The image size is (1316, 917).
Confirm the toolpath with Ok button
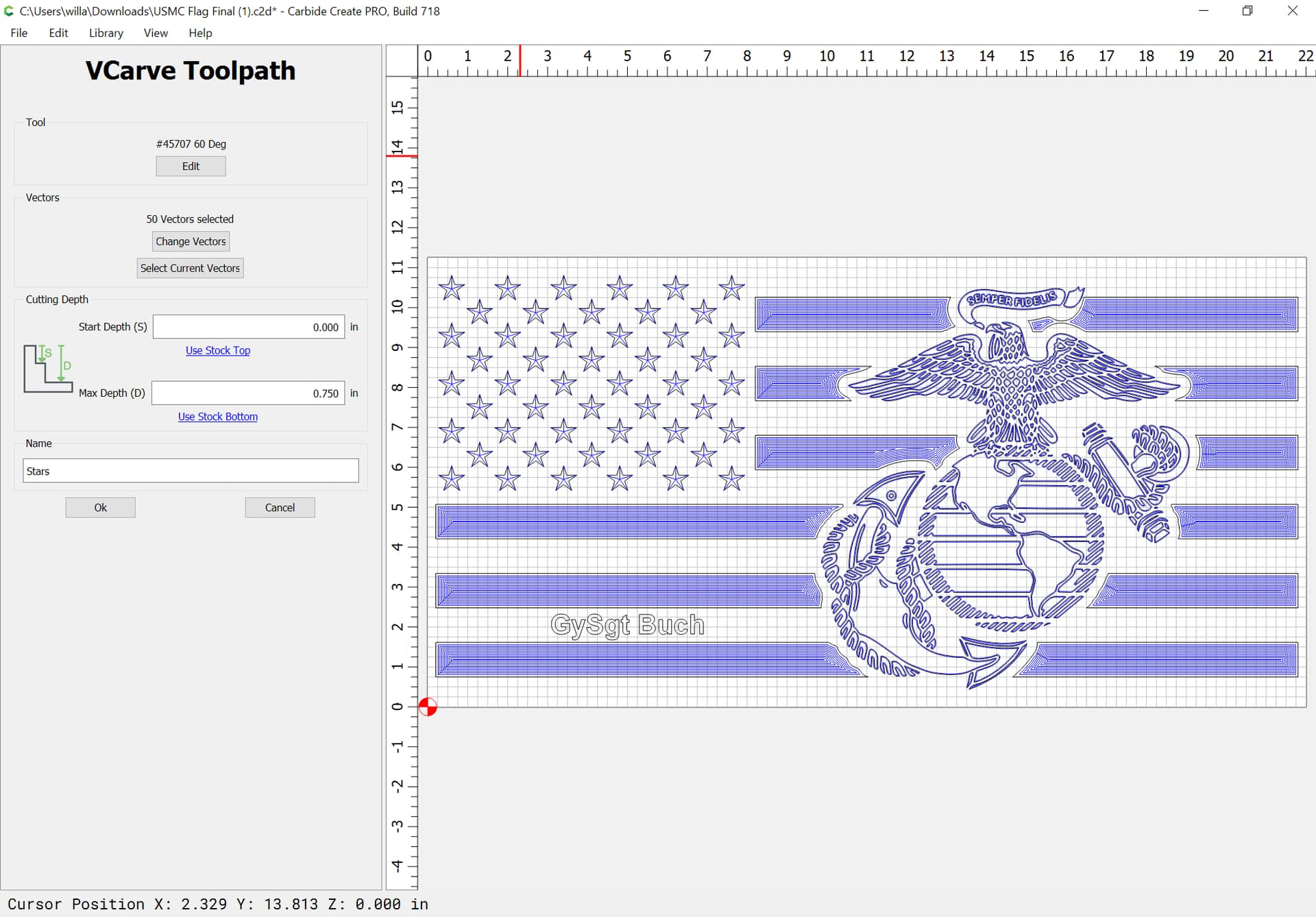(100, 507)
